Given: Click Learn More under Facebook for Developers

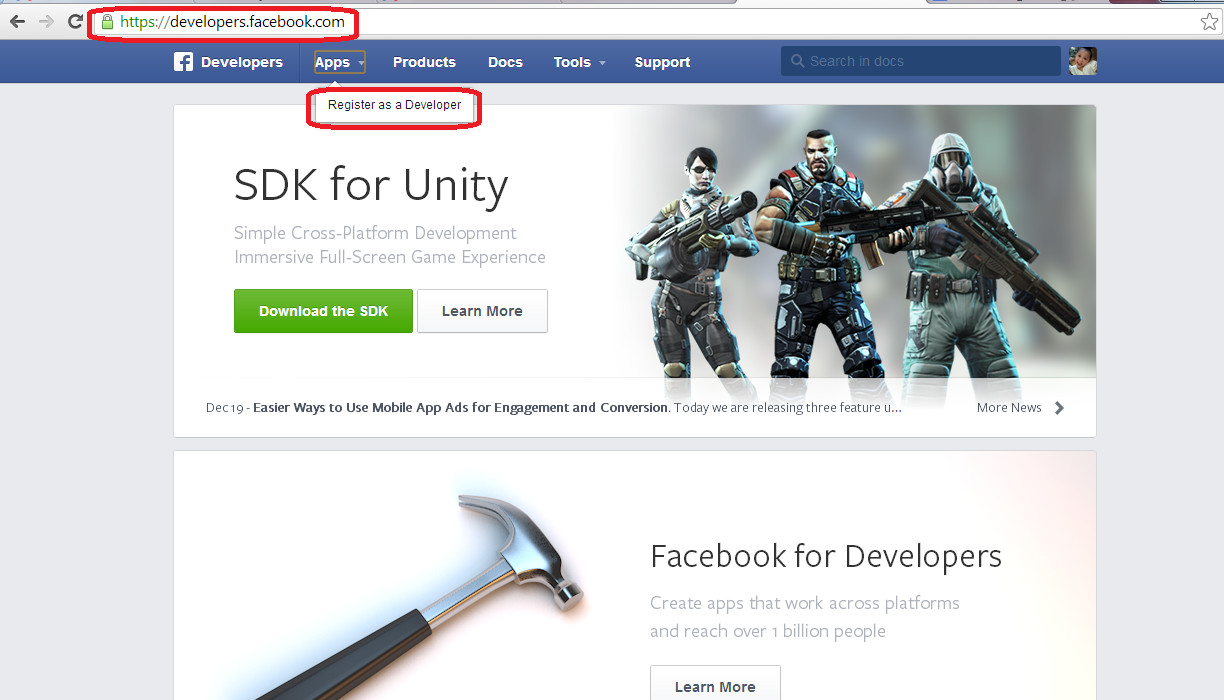Looking at the screenshot, I should click(x=715, y=686).
